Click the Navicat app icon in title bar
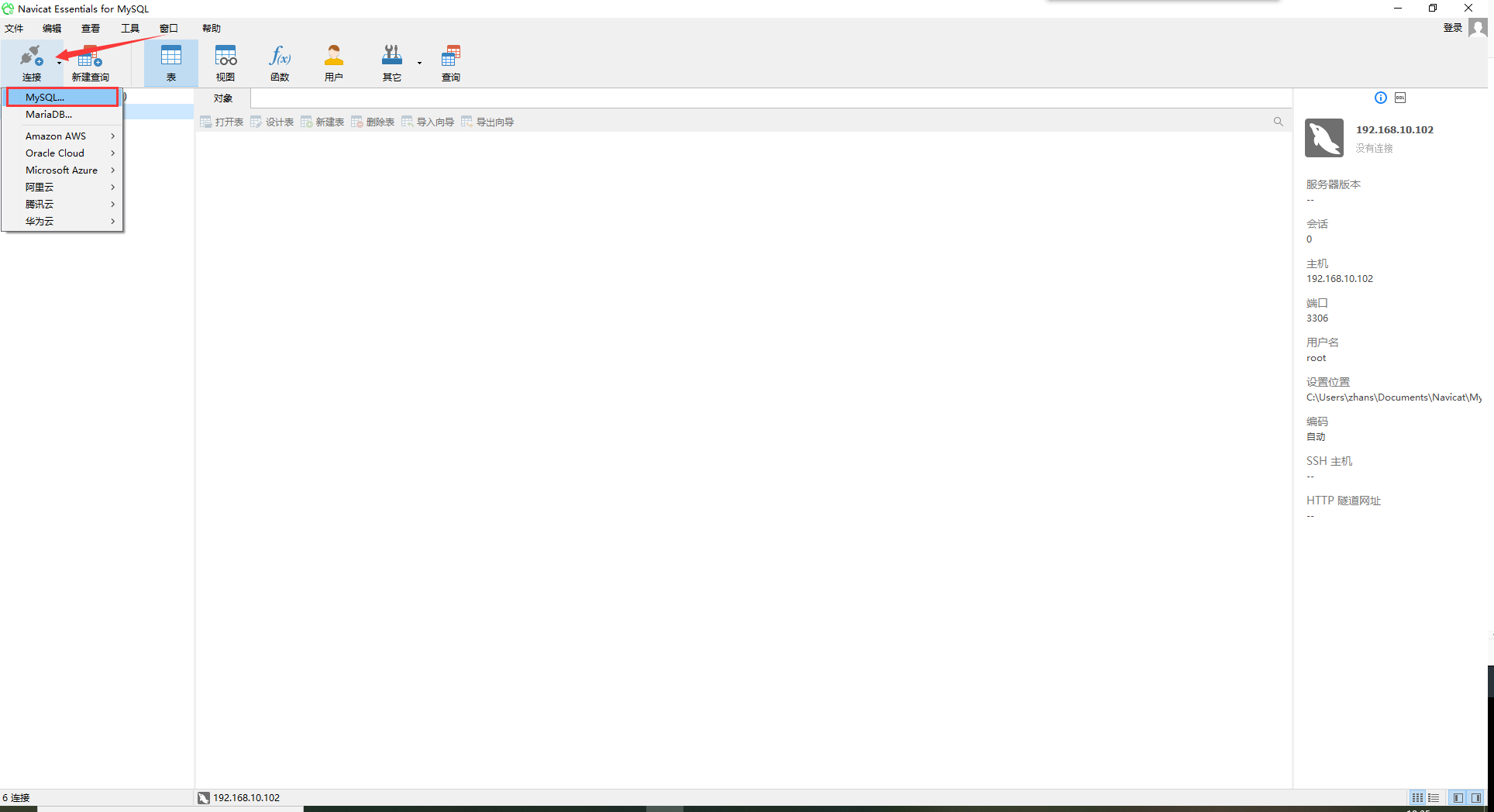 (x=8, y=9)
